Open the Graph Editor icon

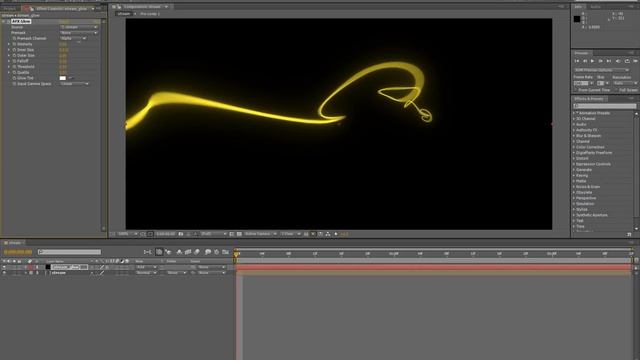[225, 252]
